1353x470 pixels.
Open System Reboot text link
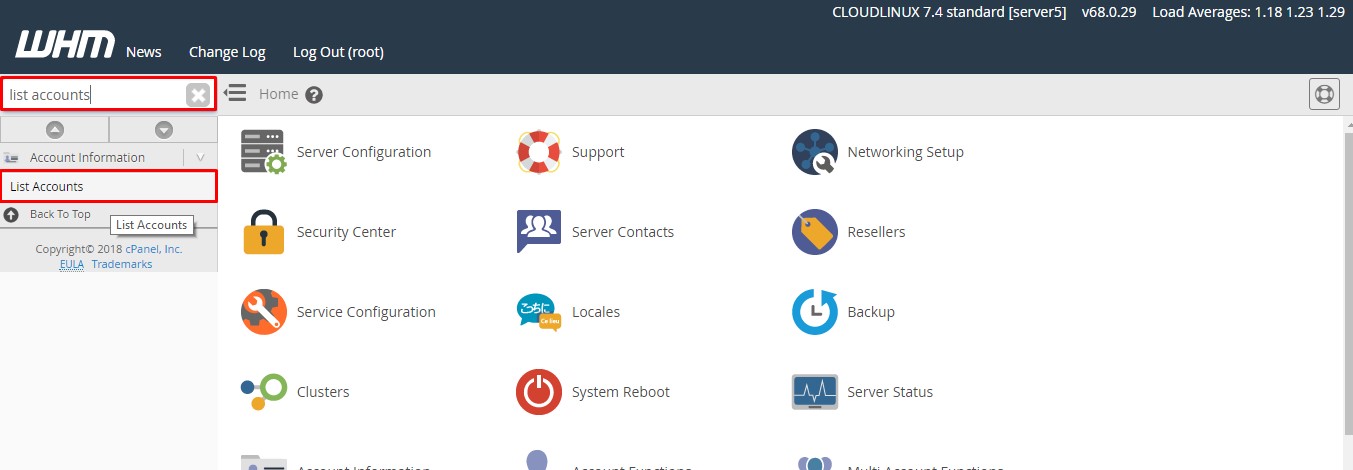pyautogui.click(x=621, y=392)
